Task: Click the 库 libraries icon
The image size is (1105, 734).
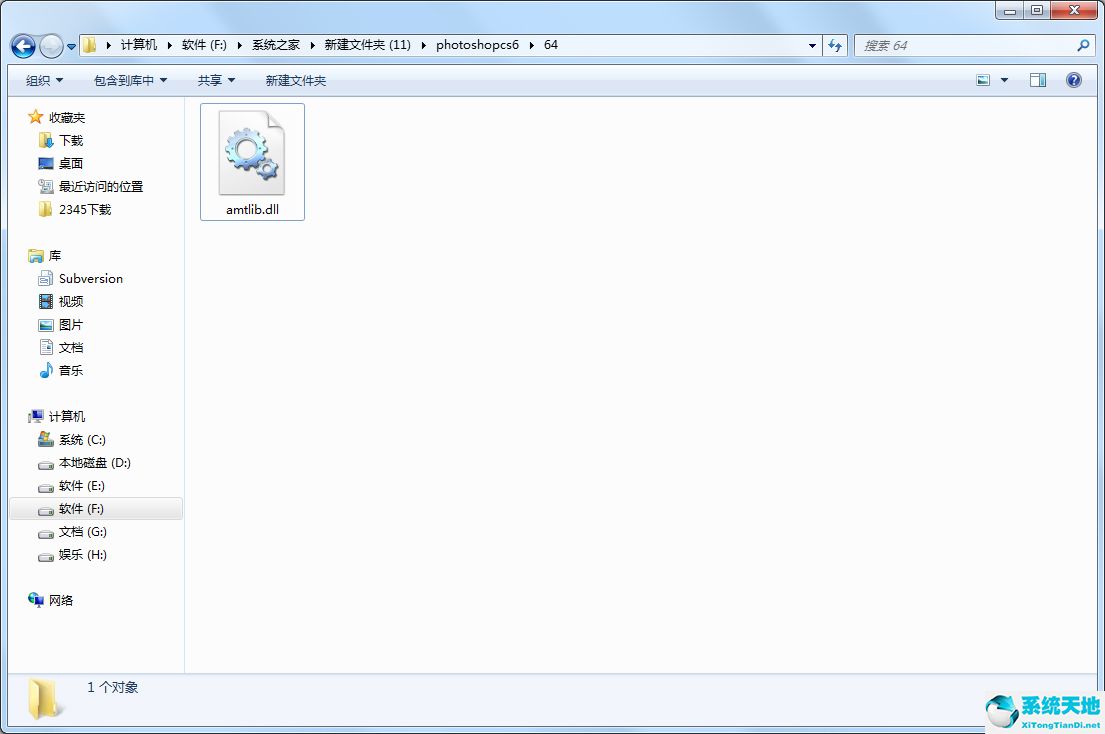Action: (36, 256)
